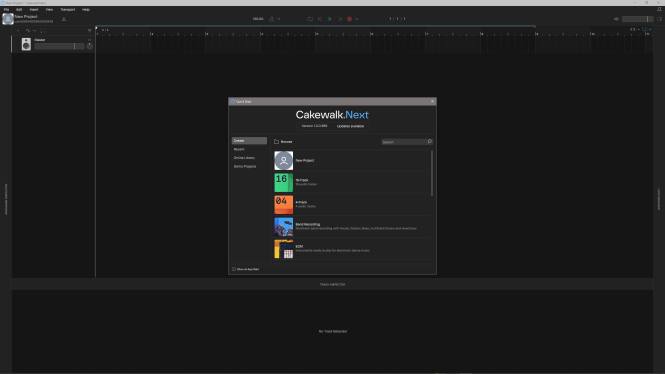Click rewind to start button
665x374 pixels.
[x=320, y=19]
